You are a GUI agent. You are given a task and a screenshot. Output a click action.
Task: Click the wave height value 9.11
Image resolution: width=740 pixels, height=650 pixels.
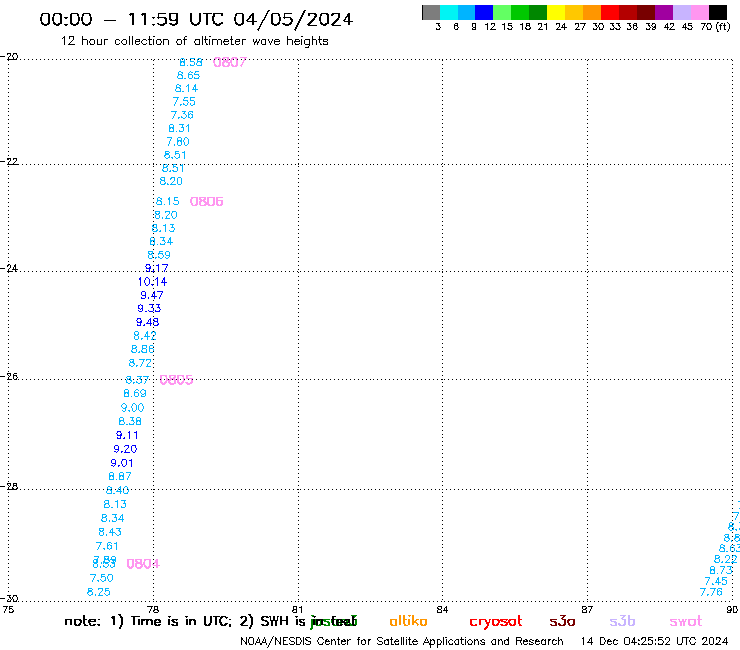coord(127,435)
